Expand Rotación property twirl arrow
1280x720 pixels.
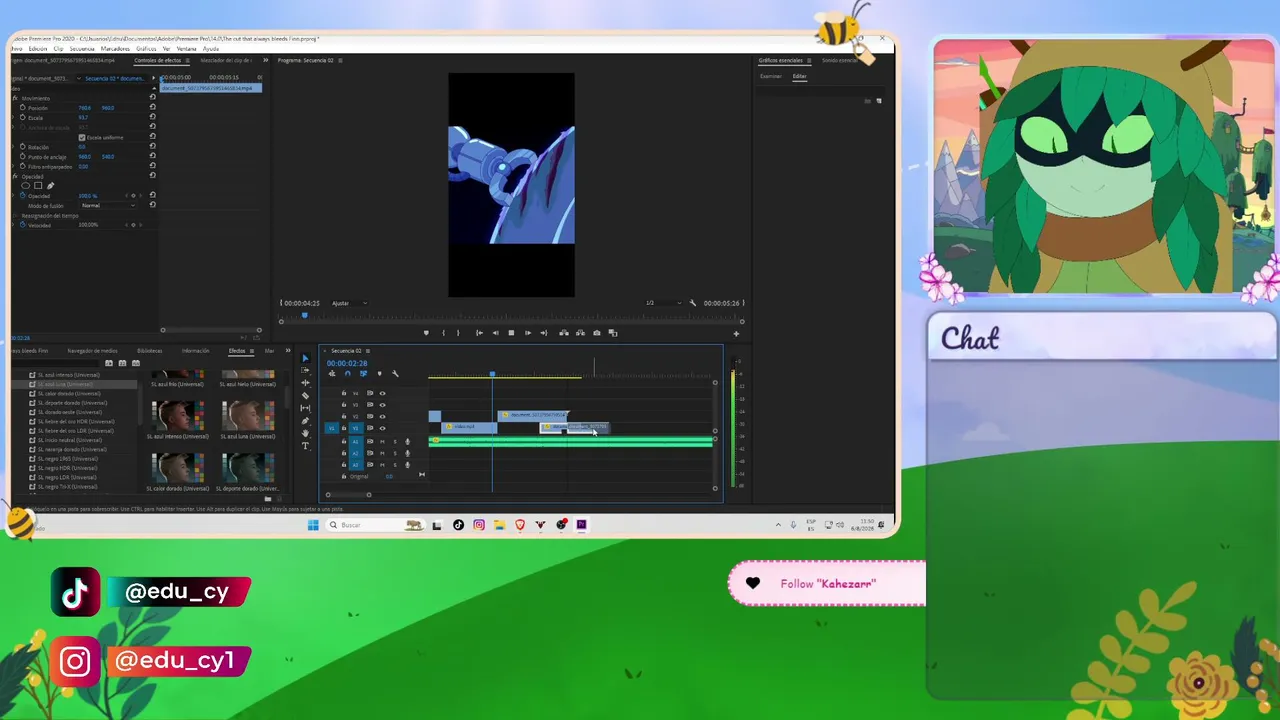point(14,147)
